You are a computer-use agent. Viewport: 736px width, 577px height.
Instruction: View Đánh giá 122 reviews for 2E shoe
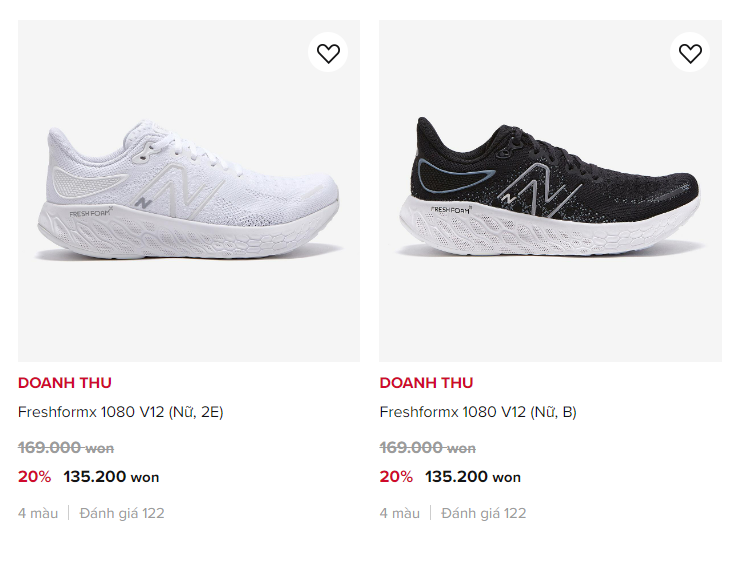pyautogui.click(x=122, y=513)
